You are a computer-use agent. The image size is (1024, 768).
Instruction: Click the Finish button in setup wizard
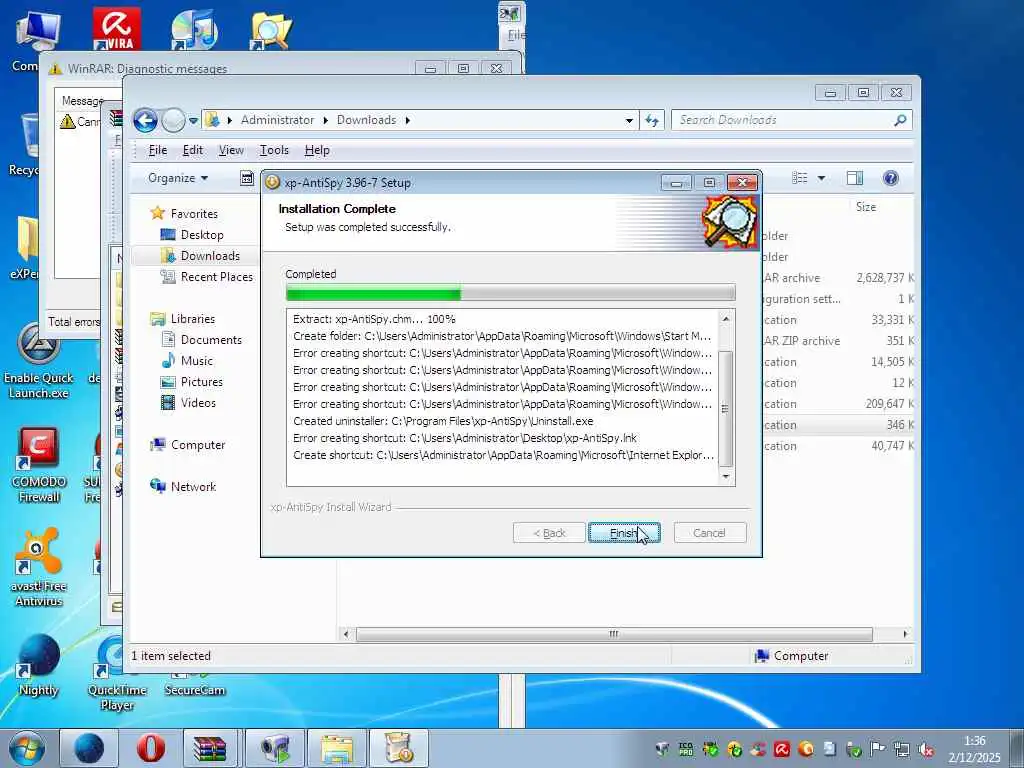(x=624, y=533)
